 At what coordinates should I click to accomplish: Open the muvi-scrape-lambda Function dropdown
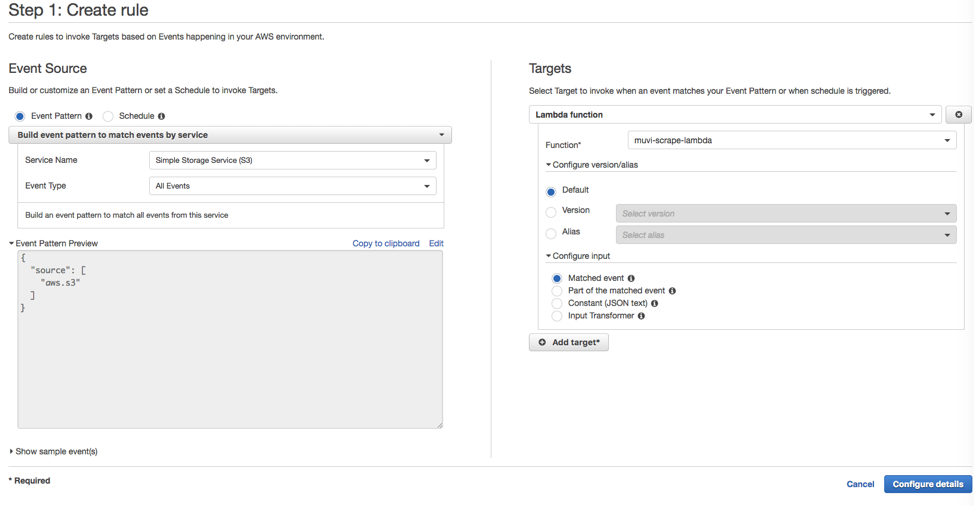coord(792,140)
